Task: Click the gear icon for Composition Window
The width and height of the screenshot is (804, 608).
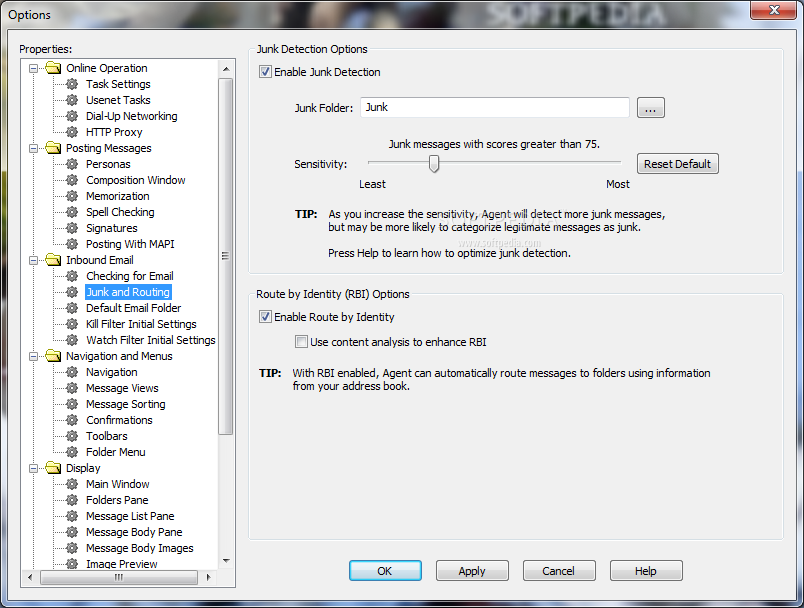Action: pos(72,180)
